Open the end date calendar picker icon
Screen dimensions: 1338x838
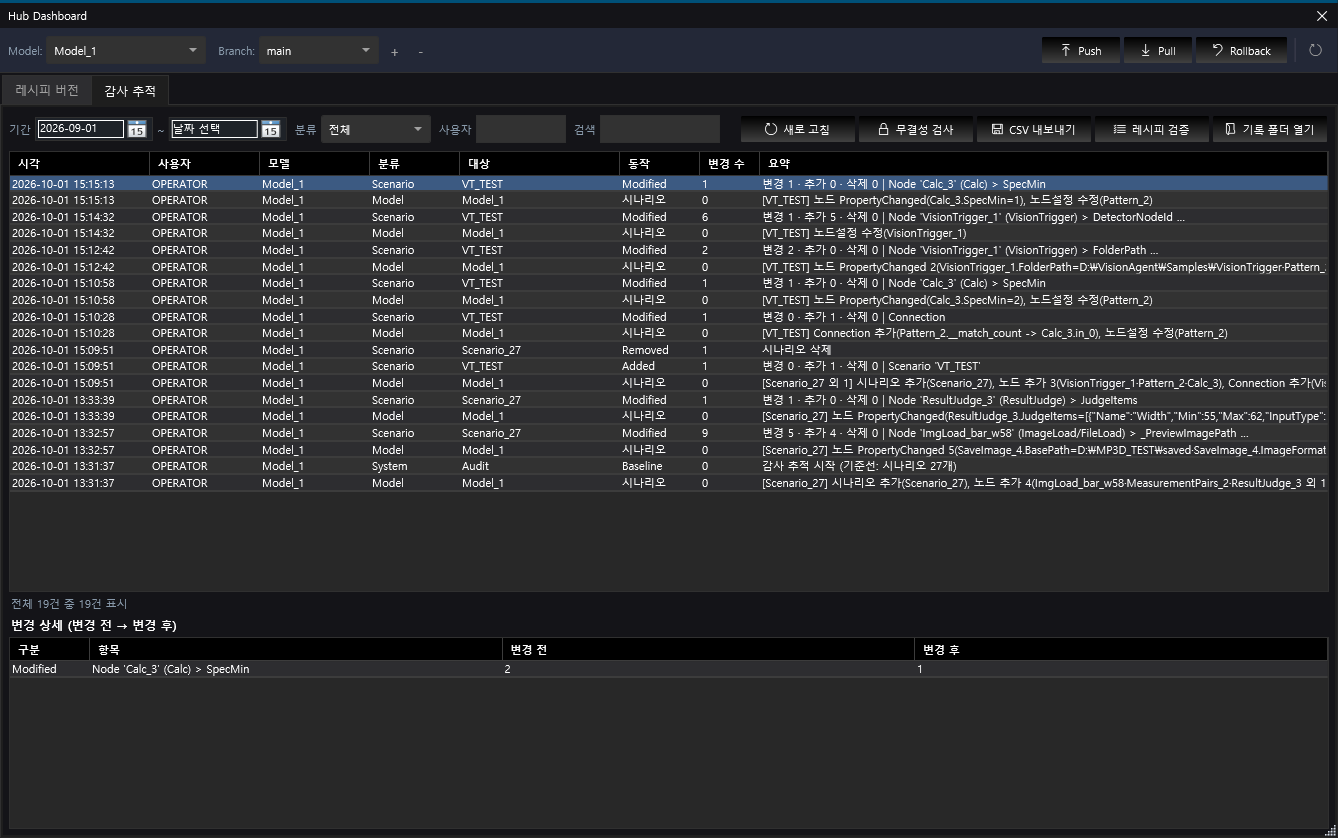pos(270,129)
